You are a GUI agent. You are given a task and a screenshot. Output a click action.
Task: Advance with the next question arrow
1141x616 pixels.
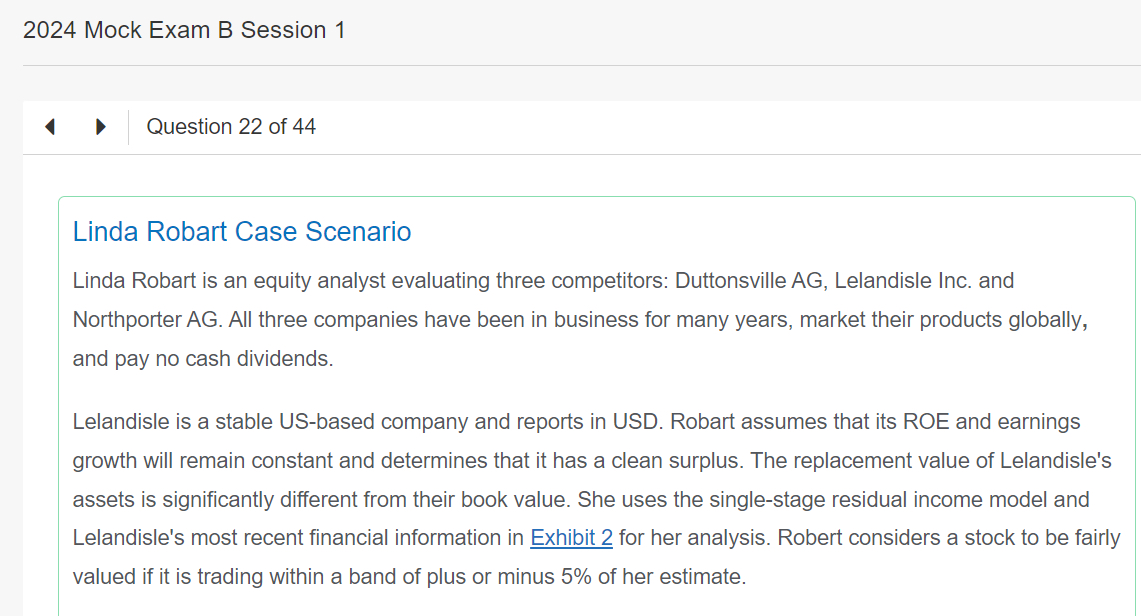point(100,127)
